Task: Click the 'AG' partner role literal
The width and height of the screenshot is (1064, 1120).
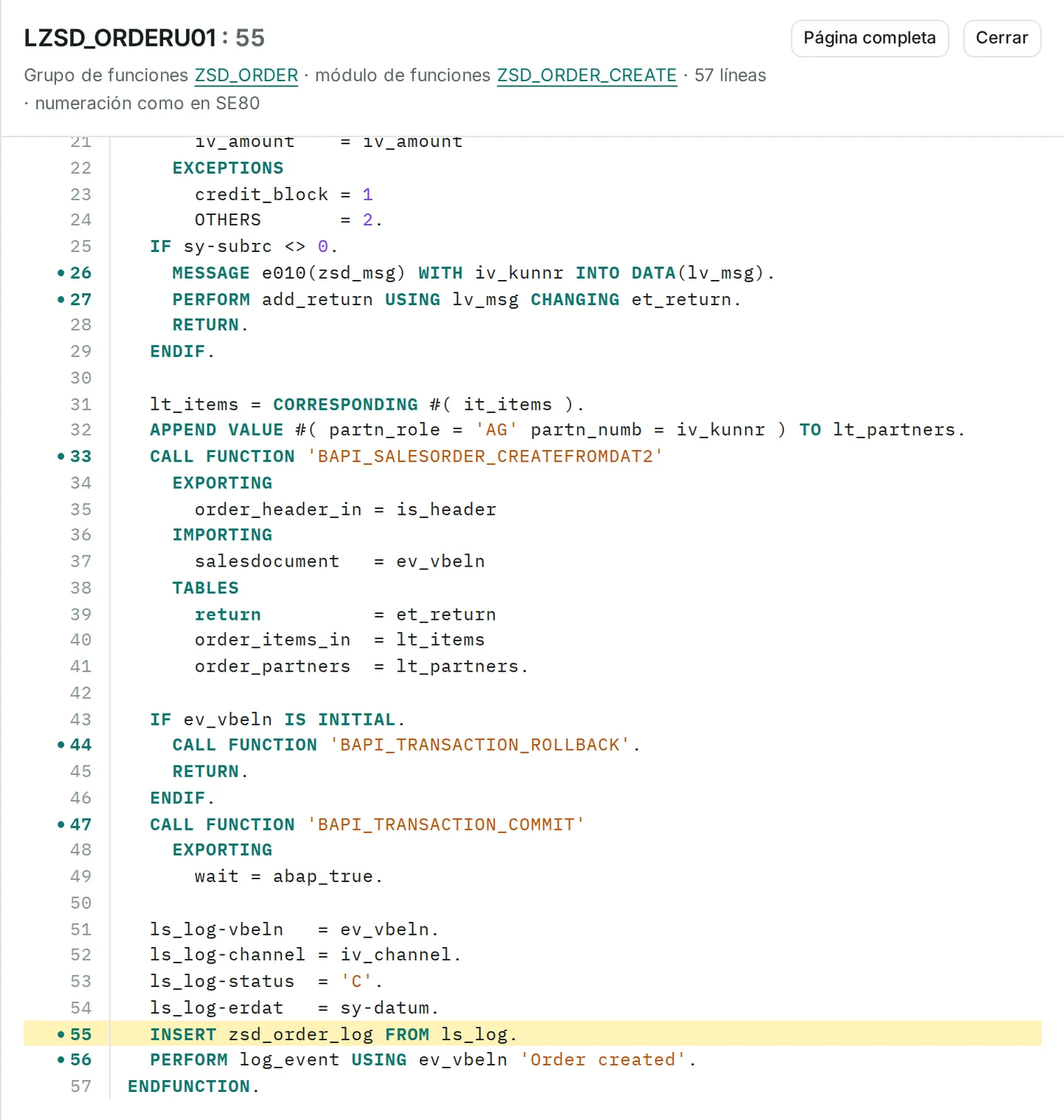Action: click(x=497, y=430)
